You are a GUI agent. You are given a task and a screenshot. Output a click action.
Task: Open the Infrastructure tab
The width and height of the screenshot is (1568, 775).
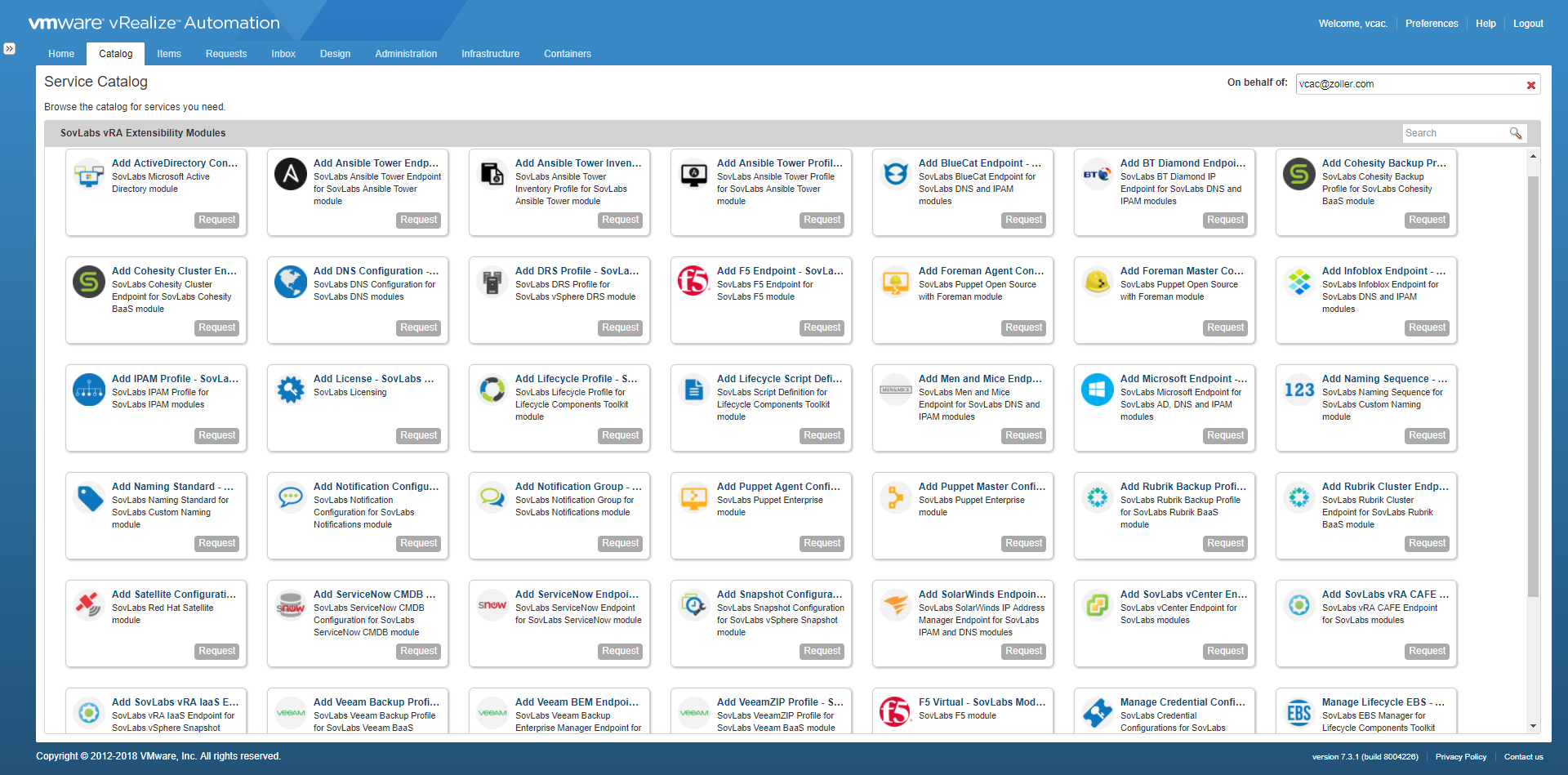tap(490, 54)
